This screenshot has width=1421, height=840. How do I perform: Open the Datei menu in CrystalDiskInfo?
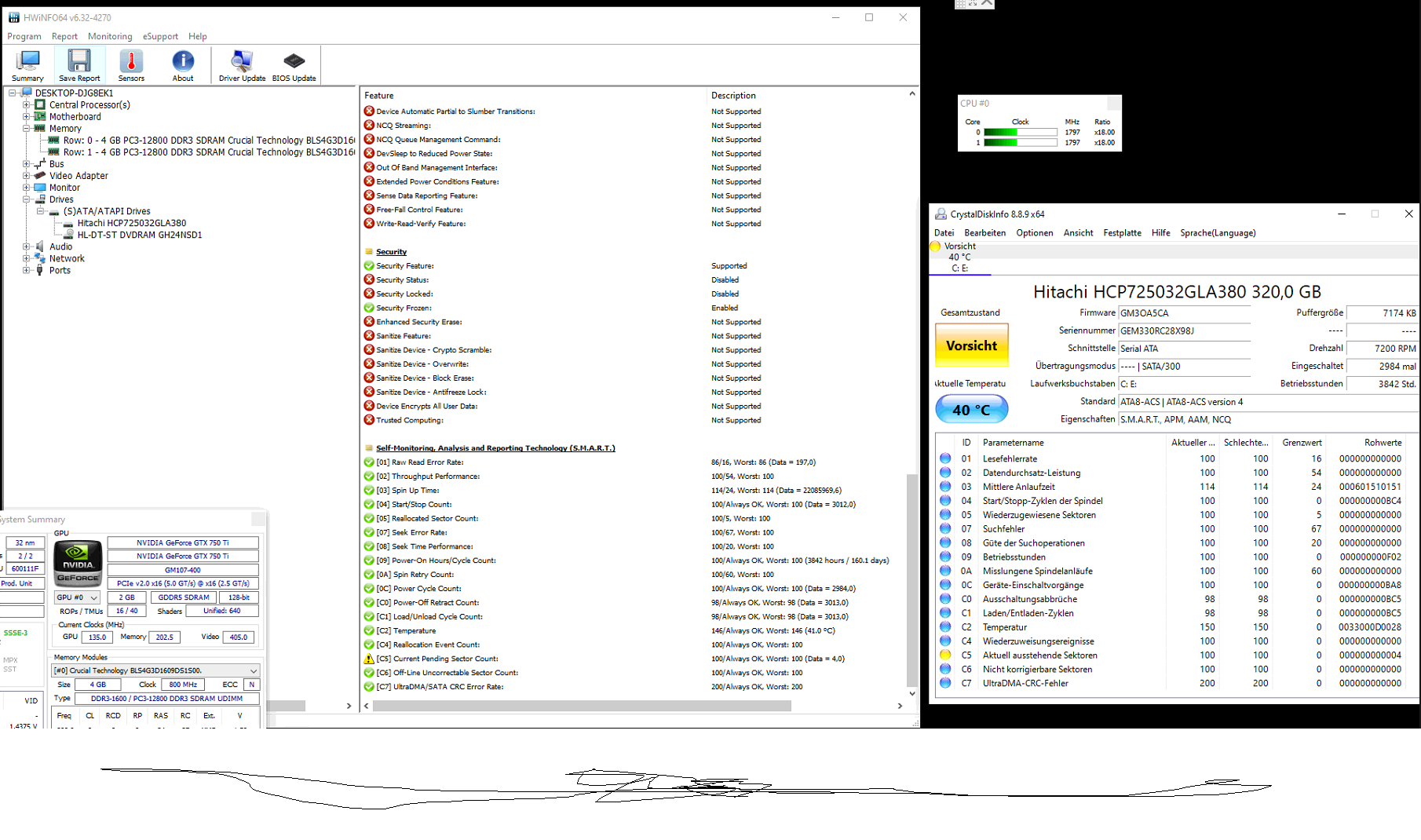pos(944,233)
